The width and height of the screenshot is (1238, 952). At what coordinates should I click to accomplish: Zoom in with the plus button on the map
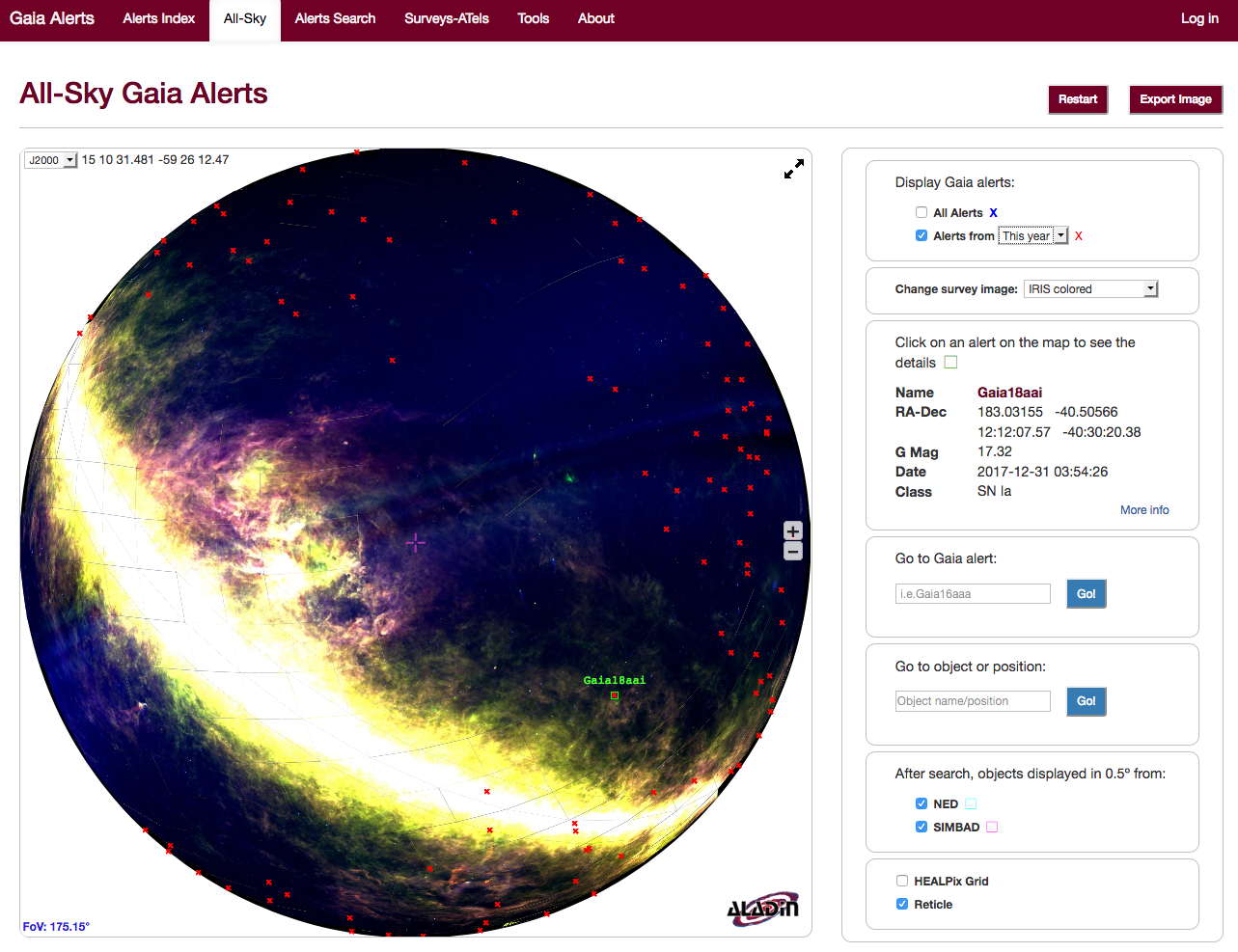pyautogui.click(x=793, y=531)
